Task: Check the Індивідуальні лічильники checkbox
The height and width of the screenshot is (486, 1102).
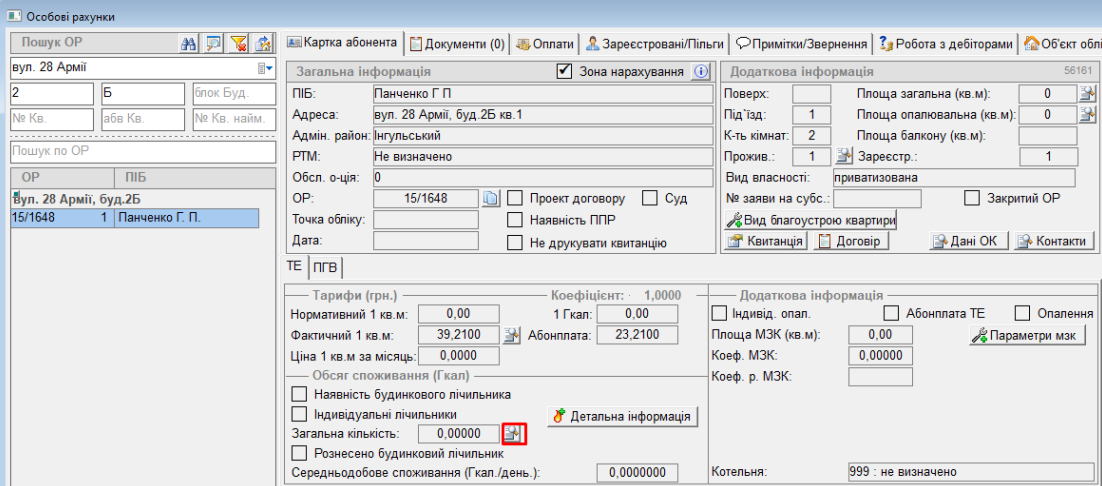Action: click(298, 414)
